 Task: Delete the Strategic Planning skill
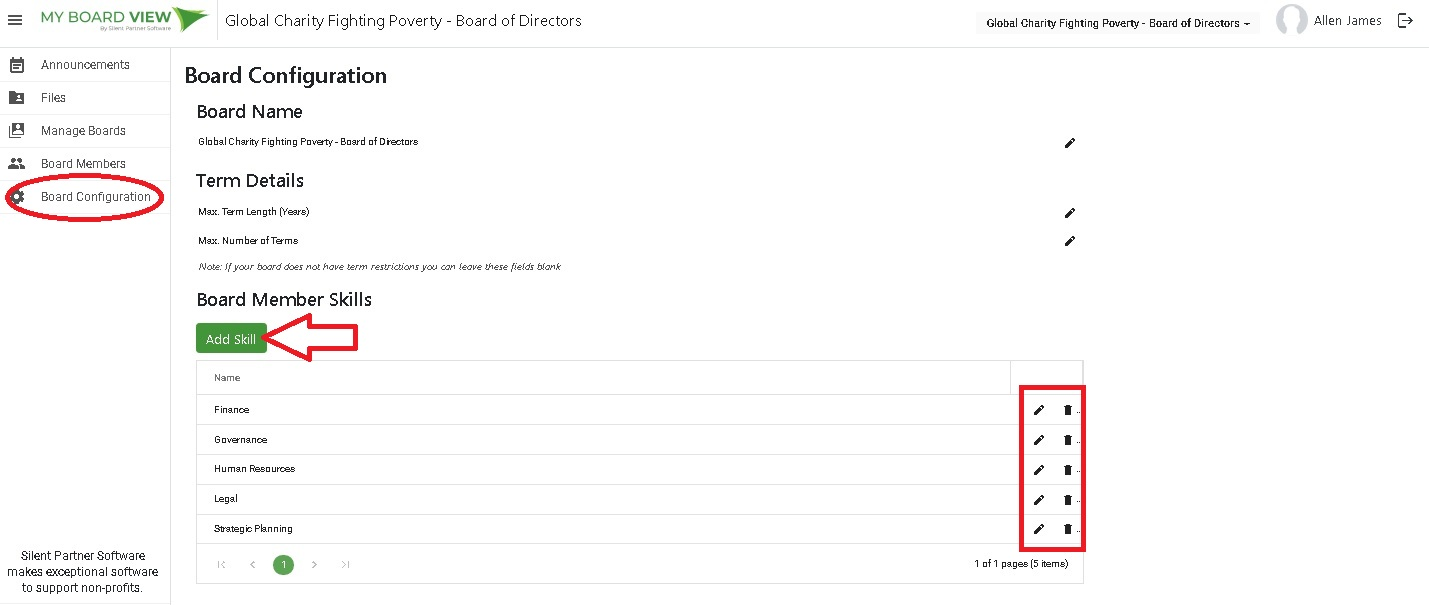click(1067, 529)
